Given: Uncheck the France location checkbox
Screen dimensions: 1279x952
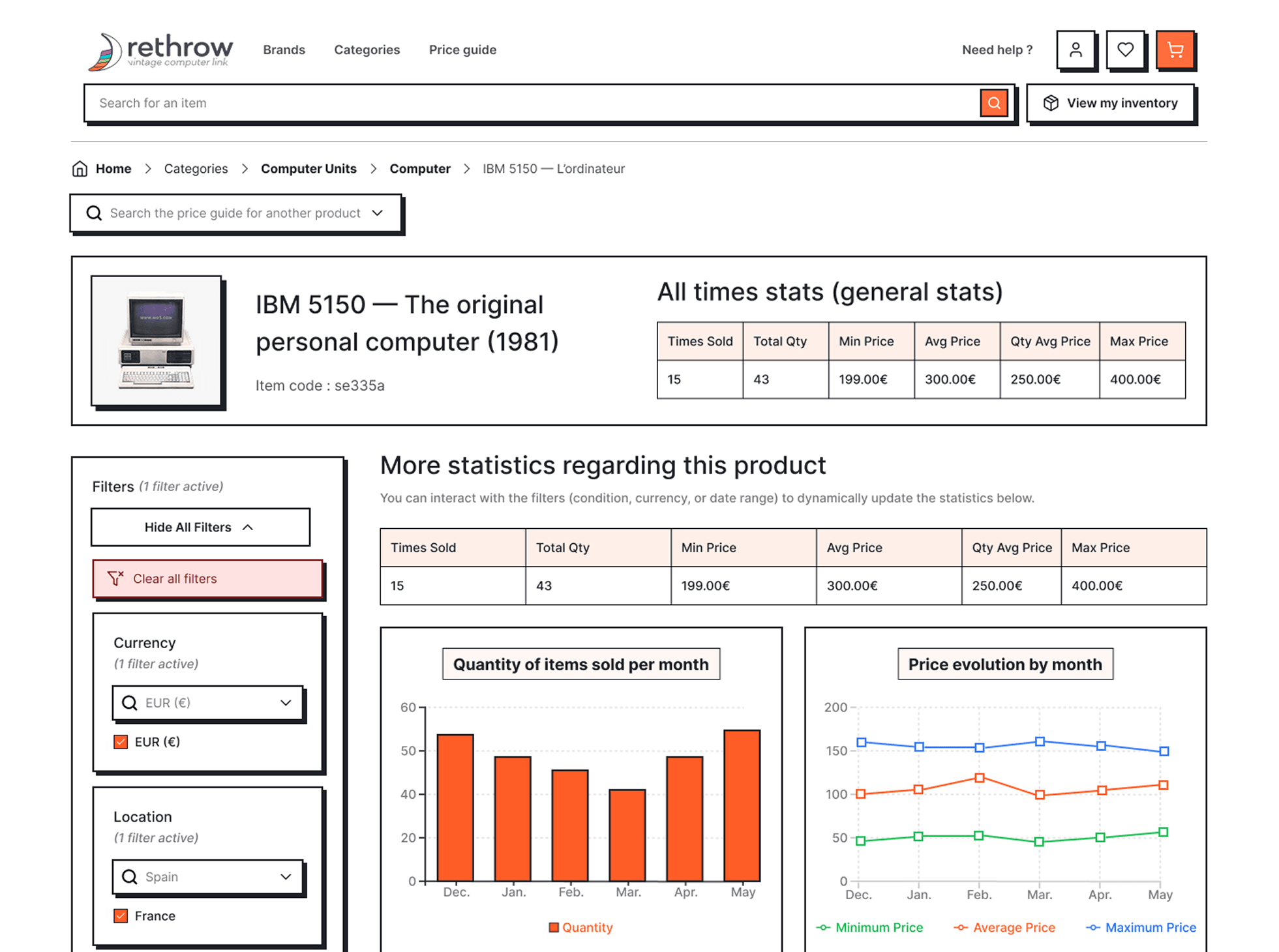Looking at the screenshot, I should click(121, 916).
